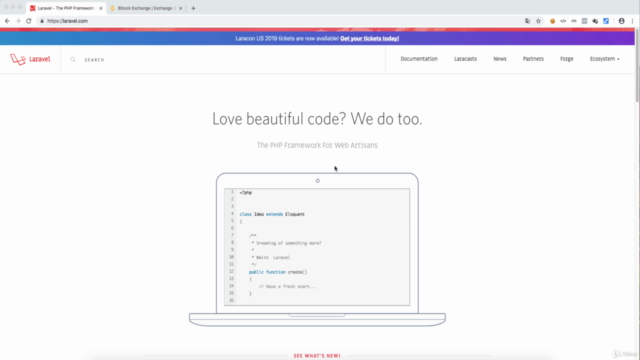Viewport: 640px width, 360px height.
Task: Go back with the browser back arrow
Action: tap(7, 21)
